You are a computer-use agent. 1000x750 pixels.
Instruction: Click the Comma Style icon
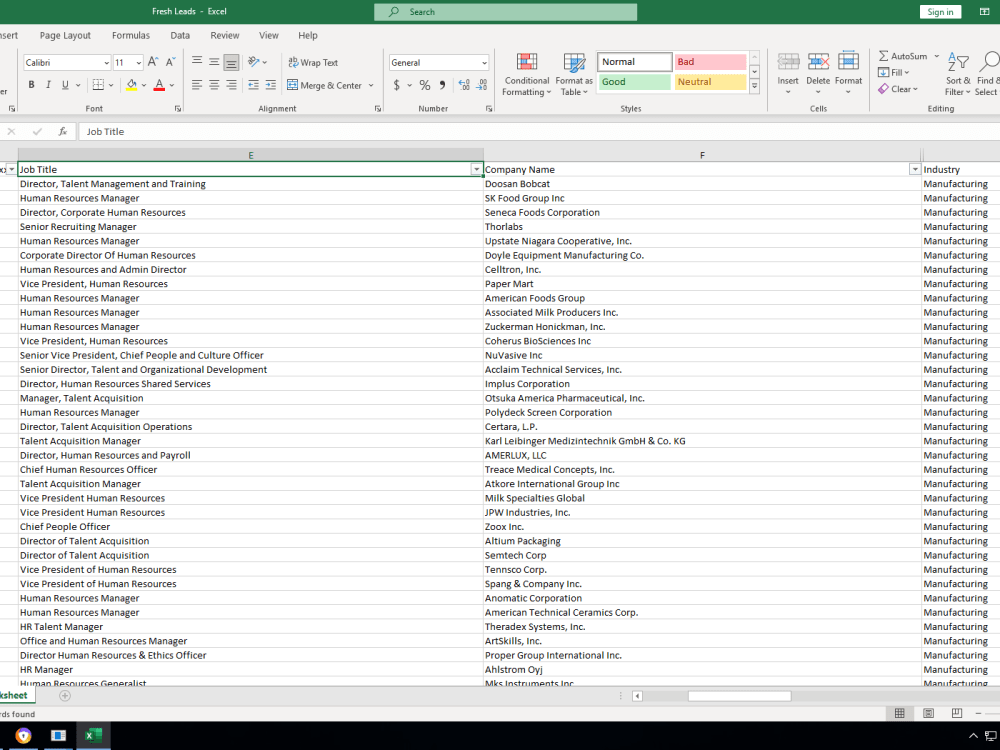pyautogui.click(x=442, y=85)
